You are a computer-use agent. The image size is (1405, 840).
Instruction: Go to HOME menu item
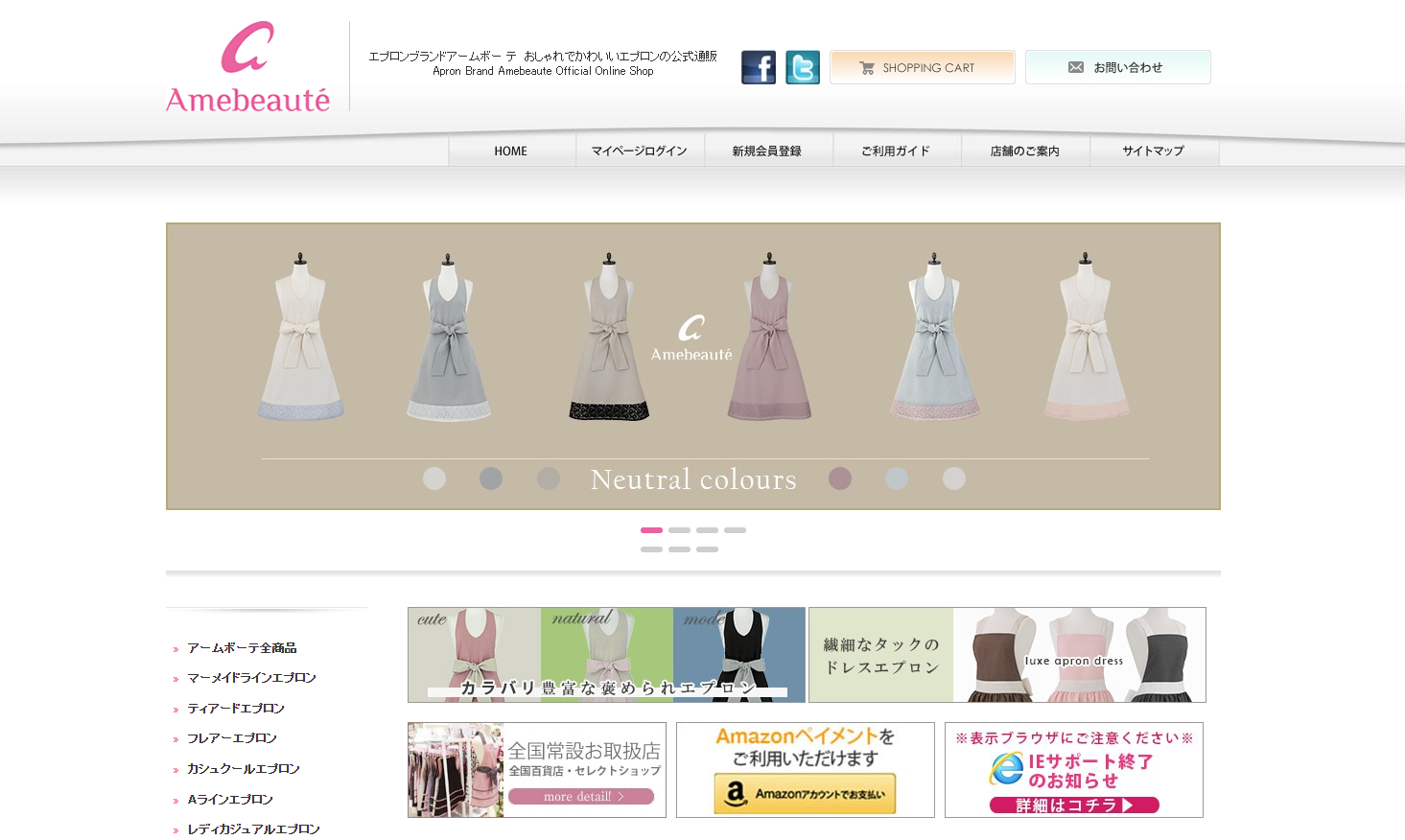[511, 152]
